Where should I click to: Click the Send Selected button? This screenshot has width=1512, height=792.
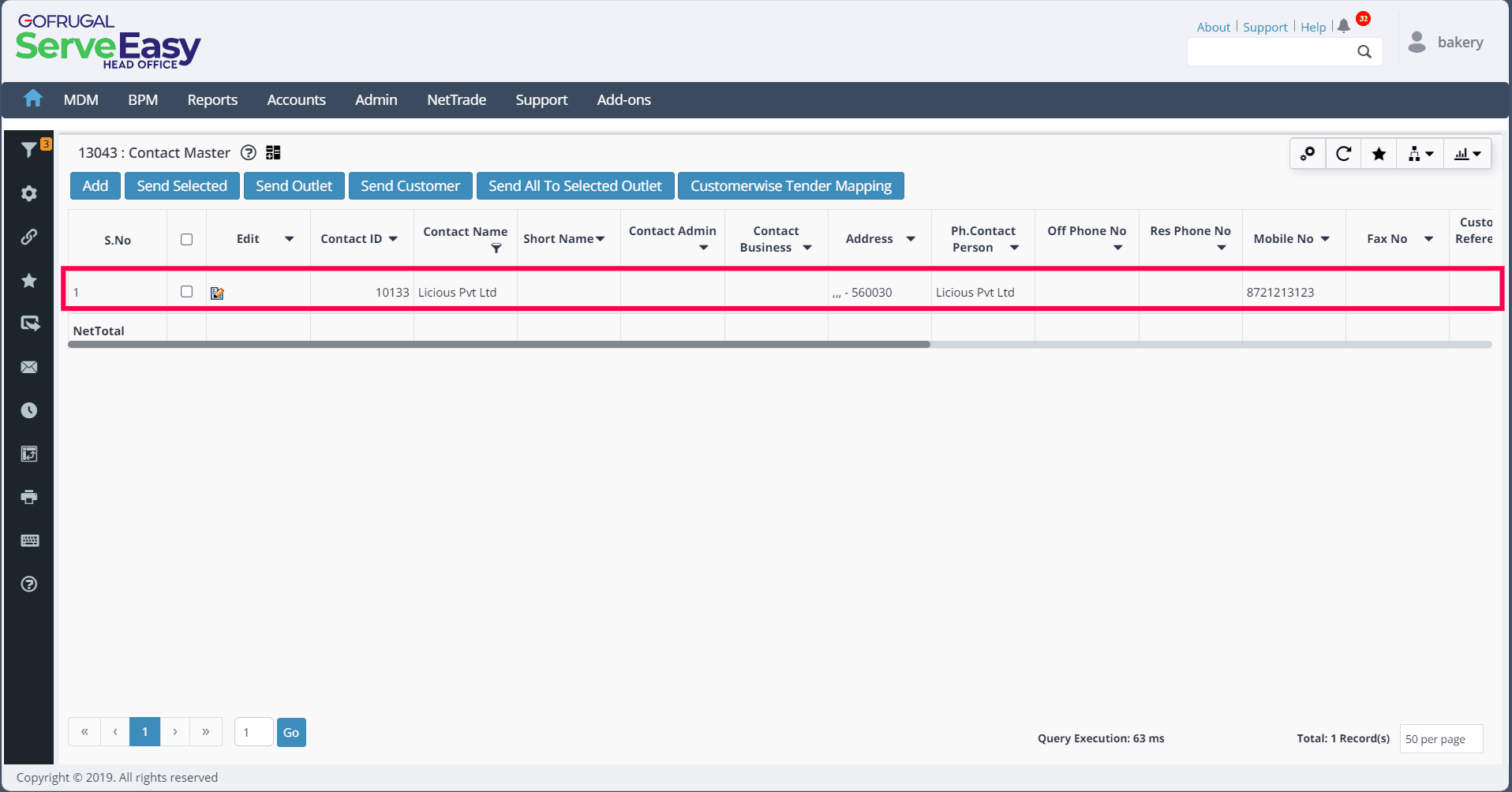coord(182,186)
